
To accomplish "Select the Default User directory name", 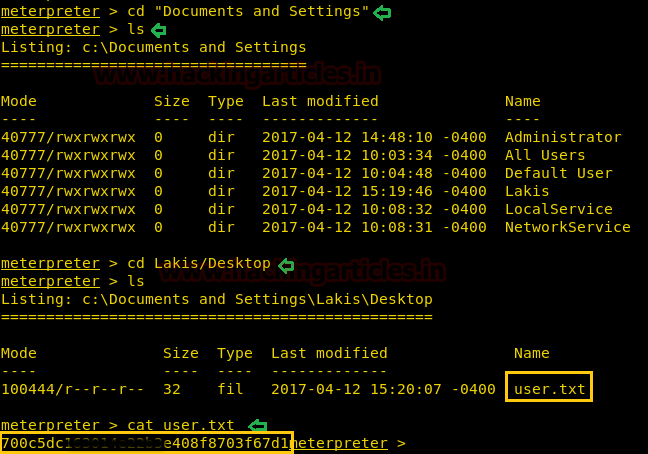I will (x=558, y=173).
